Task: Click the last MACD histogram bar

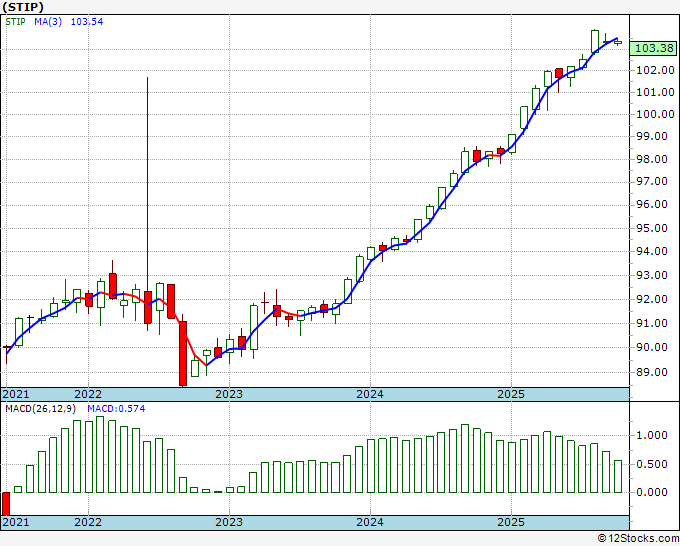Action: 618,477
